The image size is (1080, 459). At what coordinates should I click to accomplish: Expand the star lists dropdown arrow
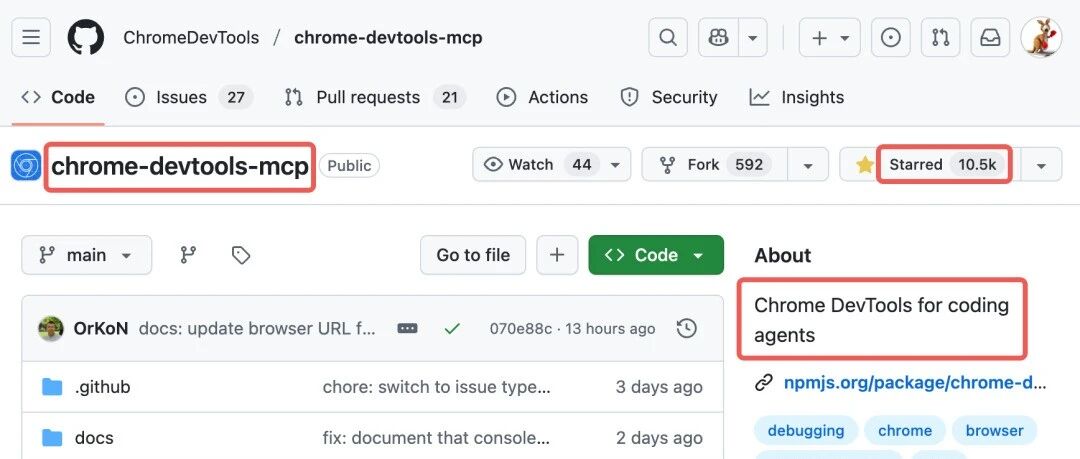pyautogui.click(x=1041, y=165)
